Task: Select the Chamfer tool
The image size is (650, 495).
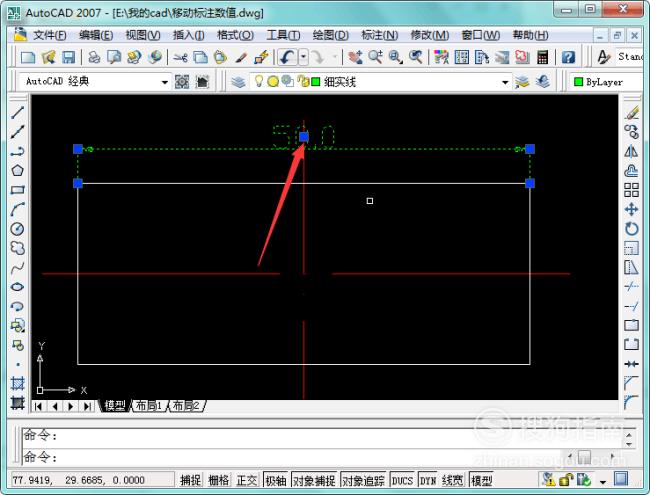Action: click(x=632, y=383)
